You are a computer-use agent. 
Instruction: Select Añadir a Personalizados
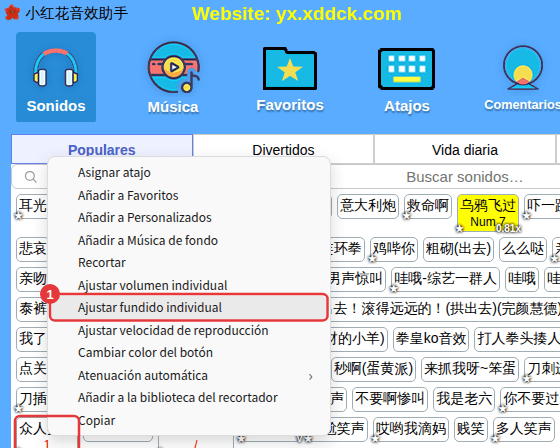(189, 218)
